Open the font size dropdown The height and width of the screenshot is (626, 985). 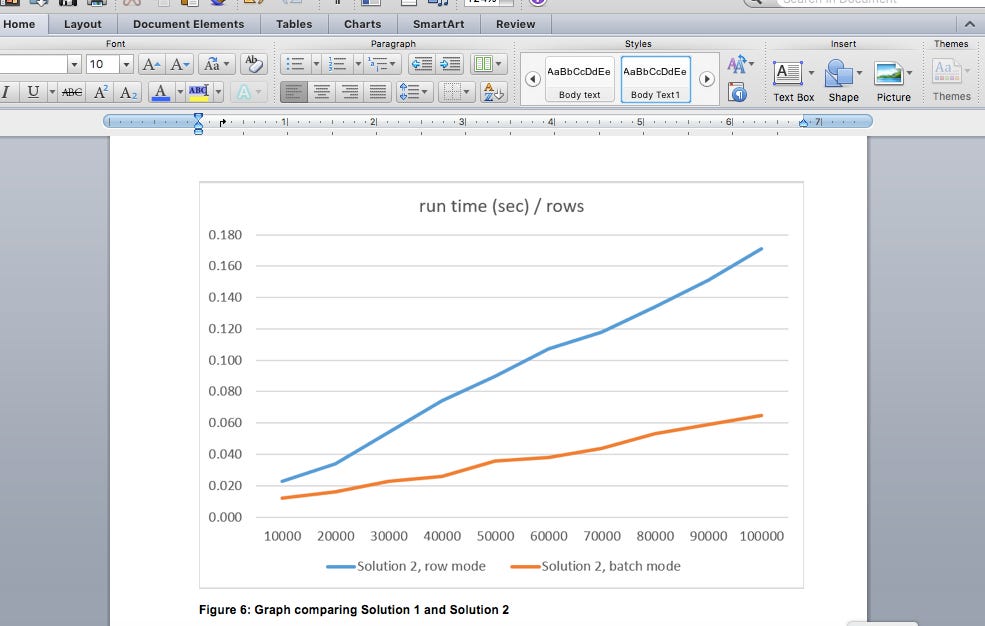tap(126, 64)
